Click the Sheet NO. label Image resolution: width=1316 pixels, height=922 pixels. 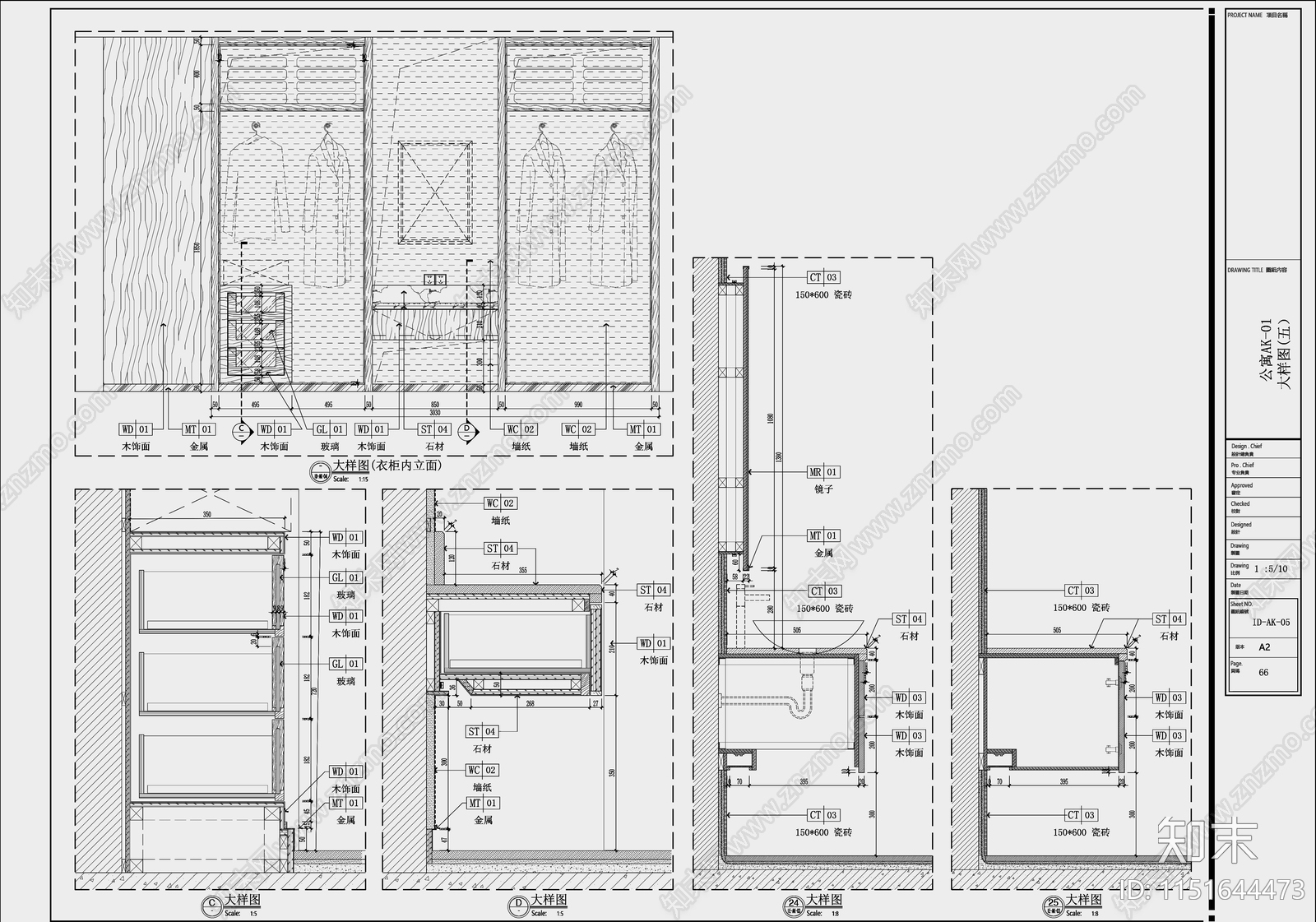1241,604
